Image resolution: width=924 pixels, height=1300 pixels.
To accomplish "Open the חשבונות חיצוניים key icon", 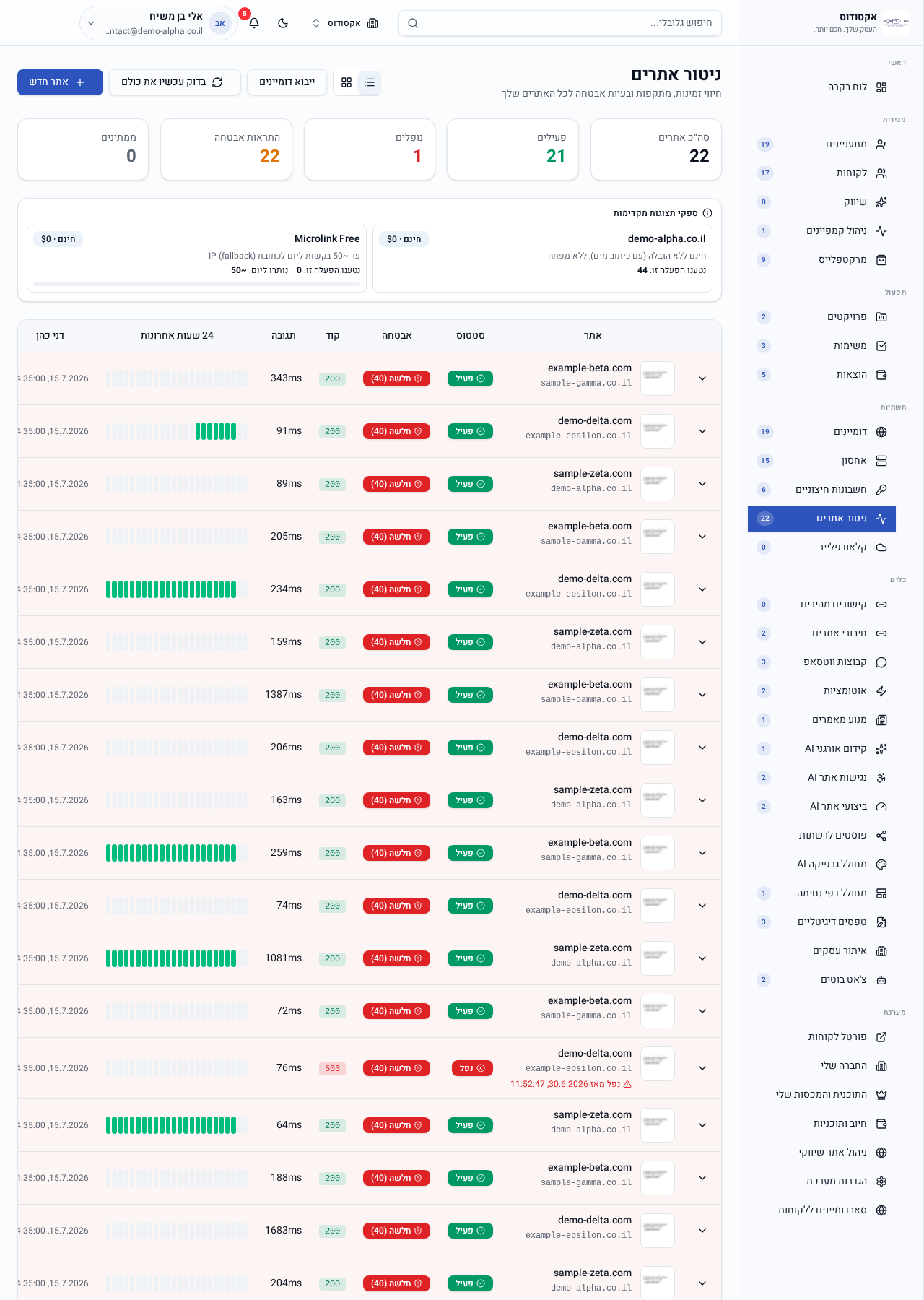I will pyautogui.click(x=881, y=490).
